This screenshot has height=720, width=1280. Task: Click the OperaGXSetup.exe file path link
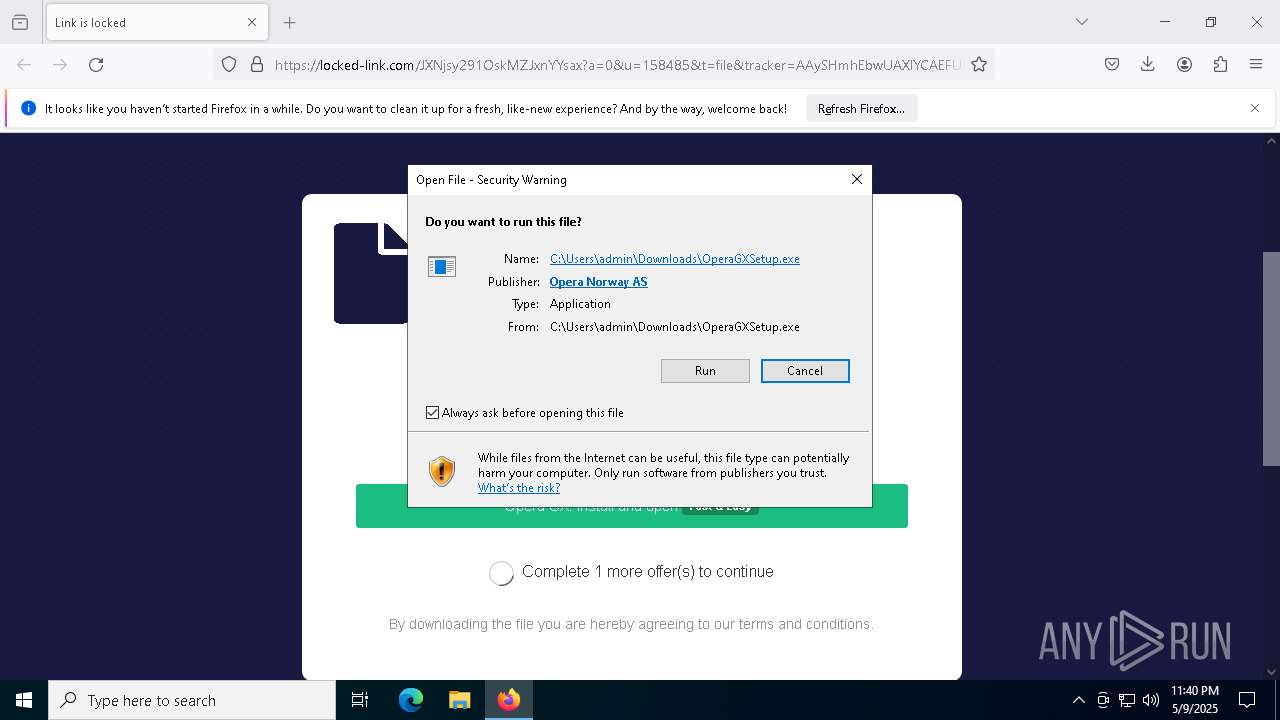[x=674, y=259]
